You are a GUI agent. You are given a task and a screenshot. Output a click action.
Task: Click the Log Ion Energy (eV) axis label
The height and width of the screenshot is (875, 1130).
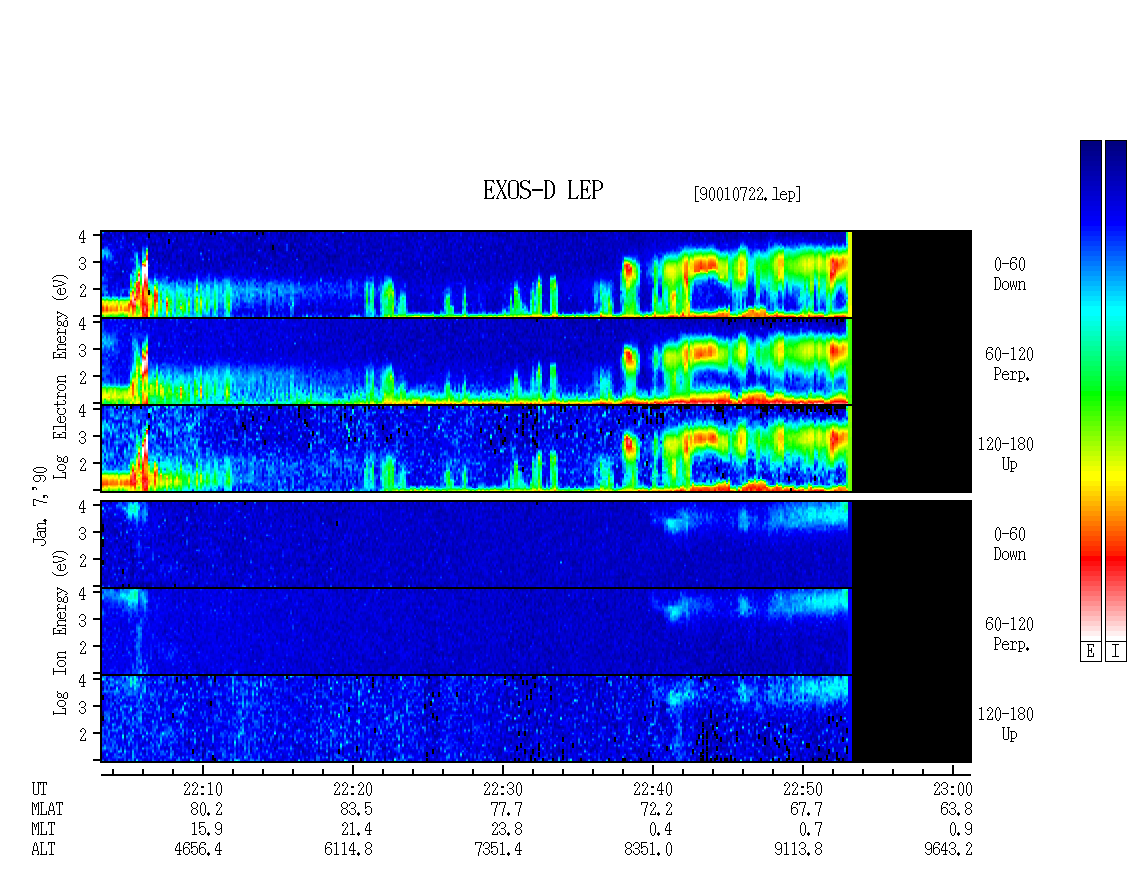[61, 633]
